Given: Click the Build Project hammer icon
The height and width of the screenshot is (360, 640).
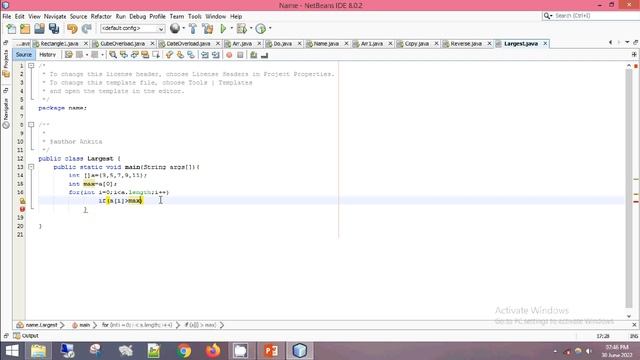Looking at the screenshot, I should point(193,29).
